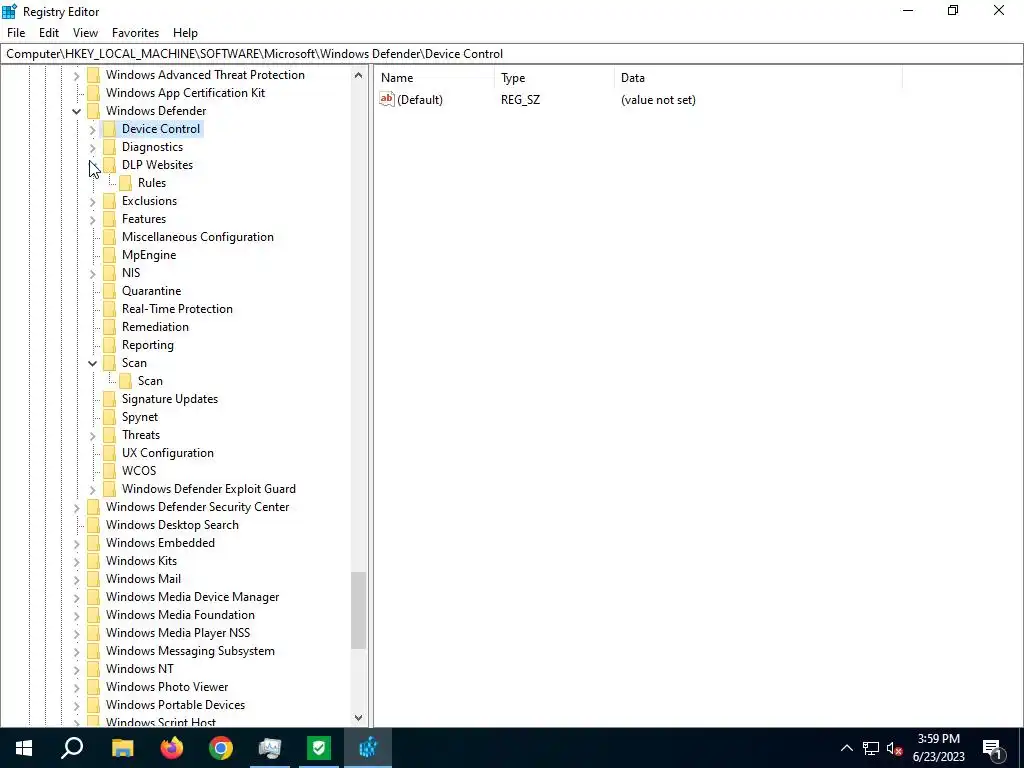Click the tree pane scrollbar thumb
1024x768 pixels.
coord(359,611)
